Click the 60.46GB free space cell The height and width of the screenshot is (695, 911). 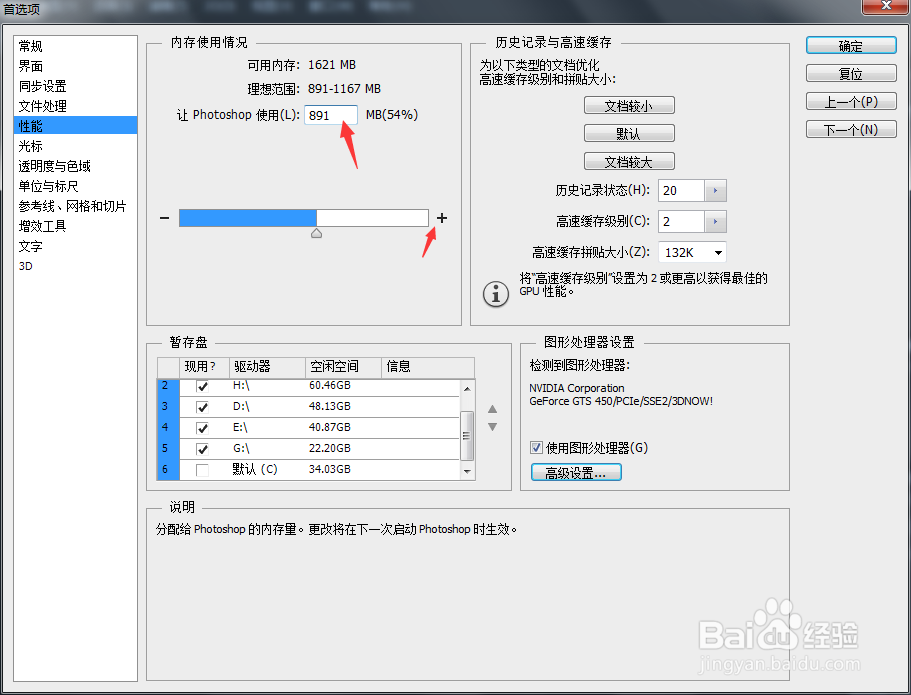329,385
